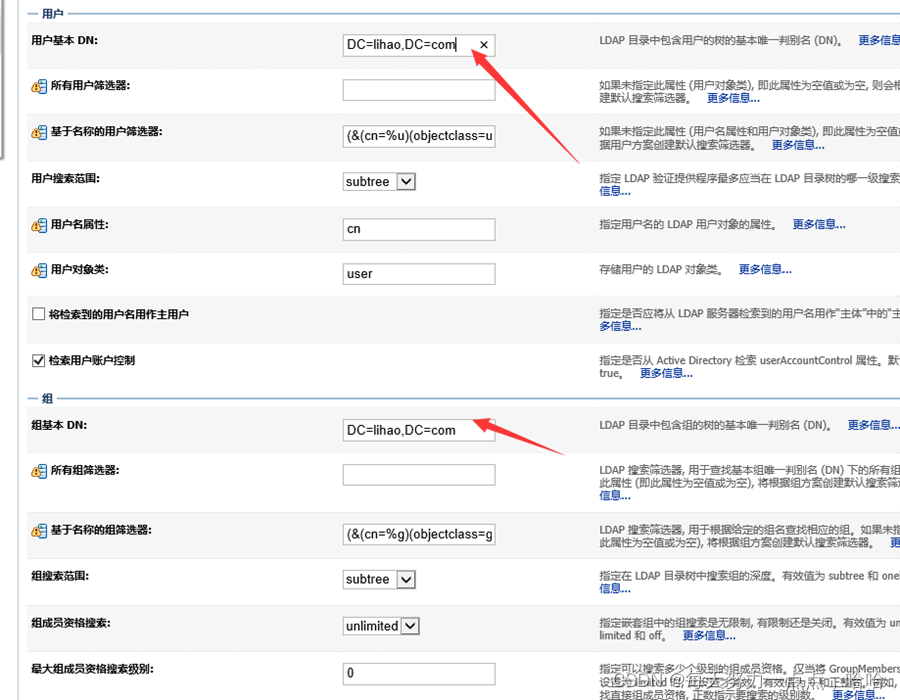Viewport: 900px width, 700px height.
Task: Click the 组基本 DN input field
Action: (x=418, y=429)
